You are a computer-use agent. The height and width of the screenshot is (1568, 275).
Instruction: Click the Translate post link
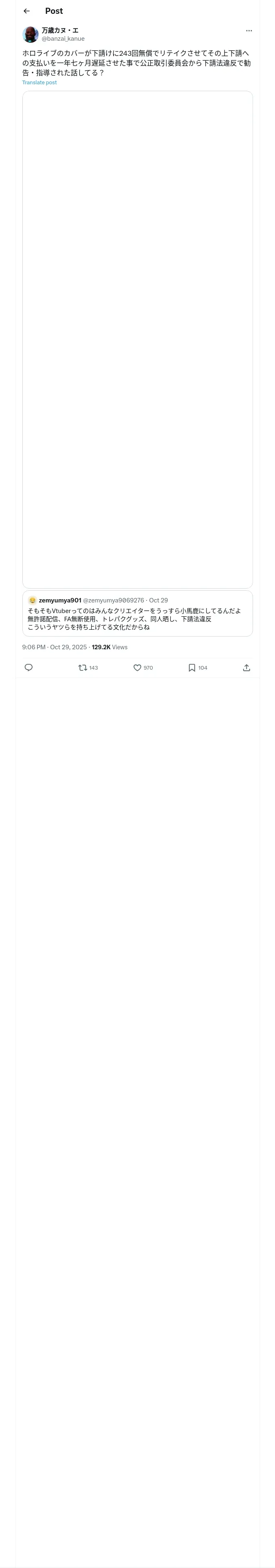click(x=40, y=83)
